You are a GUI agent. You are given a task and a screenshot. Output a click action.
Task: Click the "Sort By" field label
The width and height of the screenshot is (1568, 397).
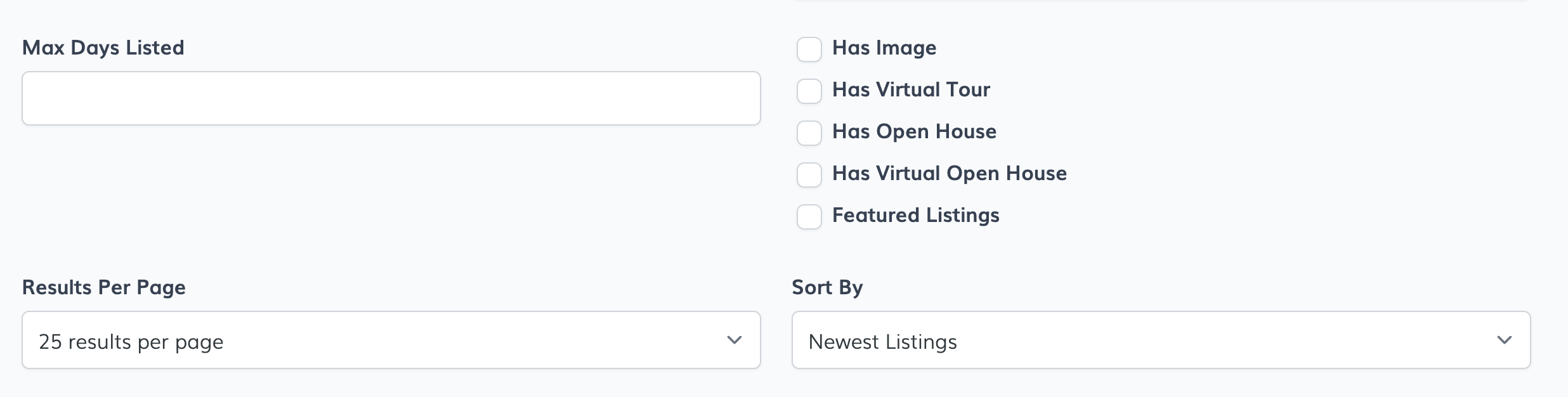[827, 287]
